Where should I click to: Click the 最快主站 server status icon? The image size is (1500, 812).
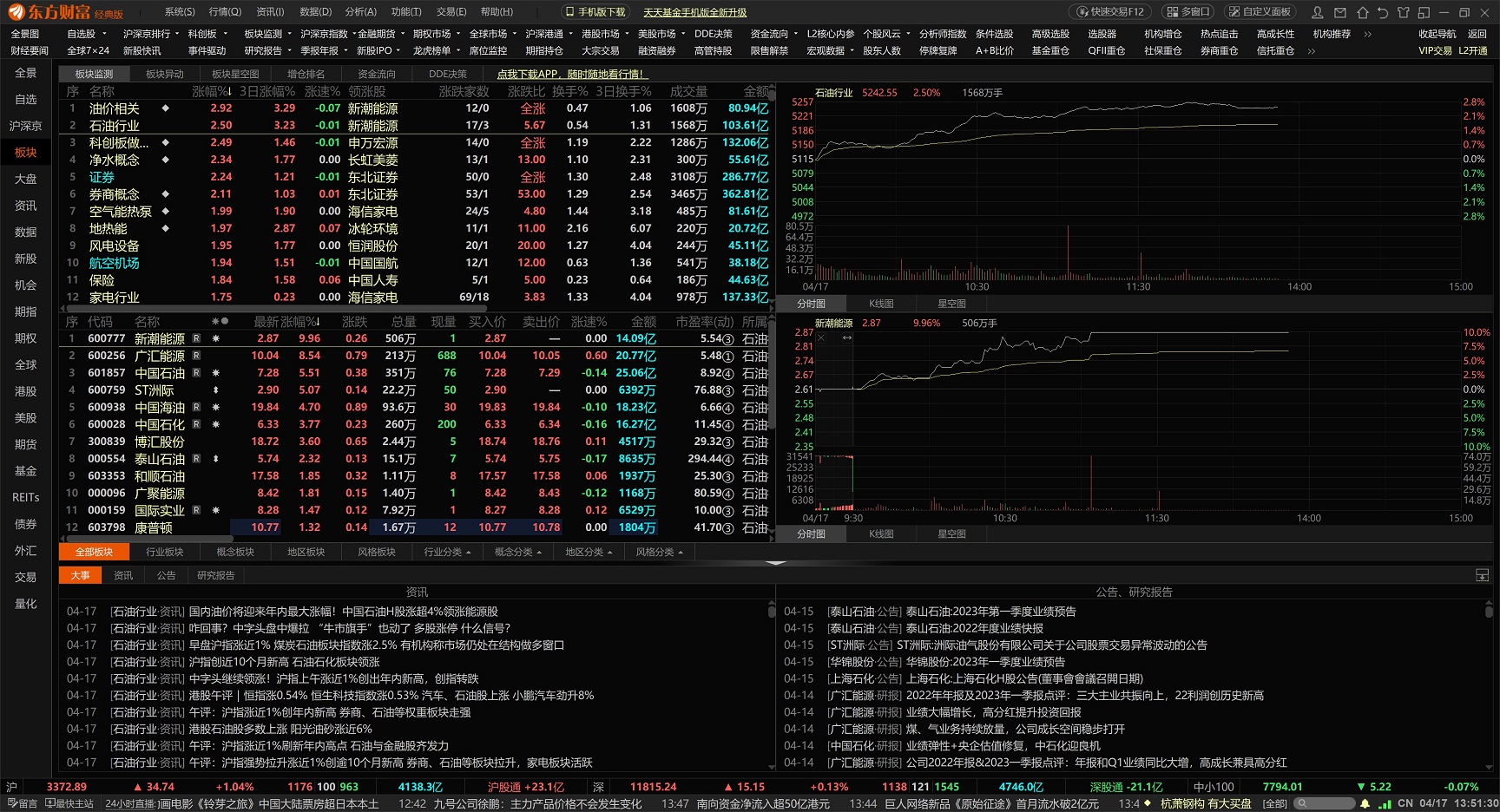(69, 803)
